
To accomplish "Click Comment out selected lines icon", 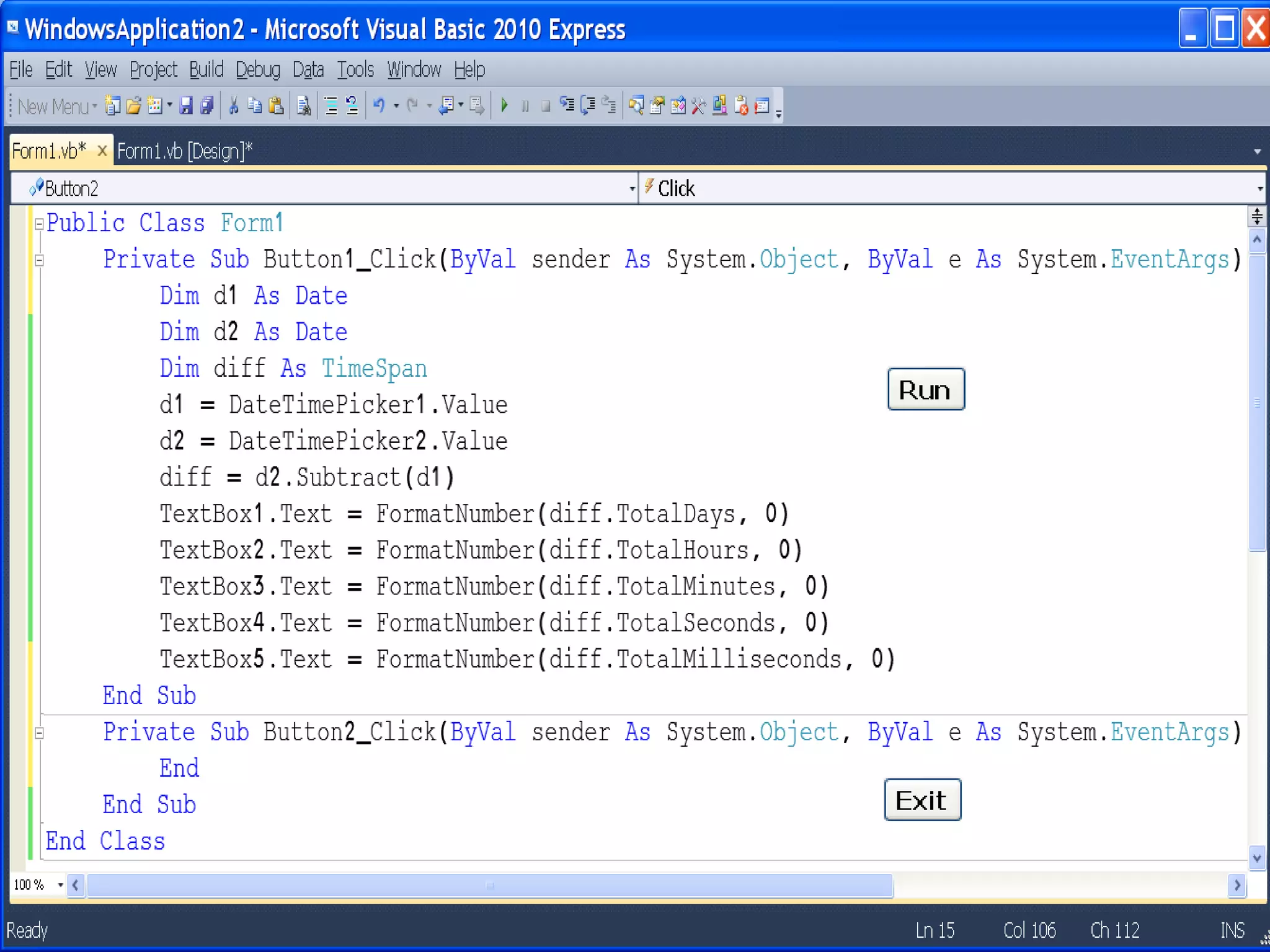I will (331, 106).
